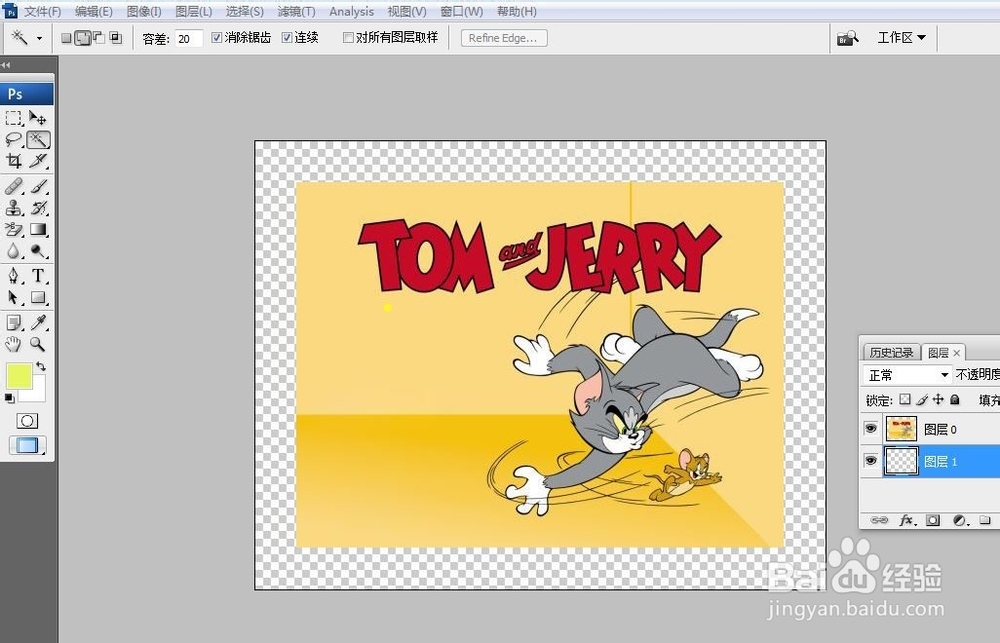
Task: Open the 正常 blend mode dropdown
Action: coord(908,375)
